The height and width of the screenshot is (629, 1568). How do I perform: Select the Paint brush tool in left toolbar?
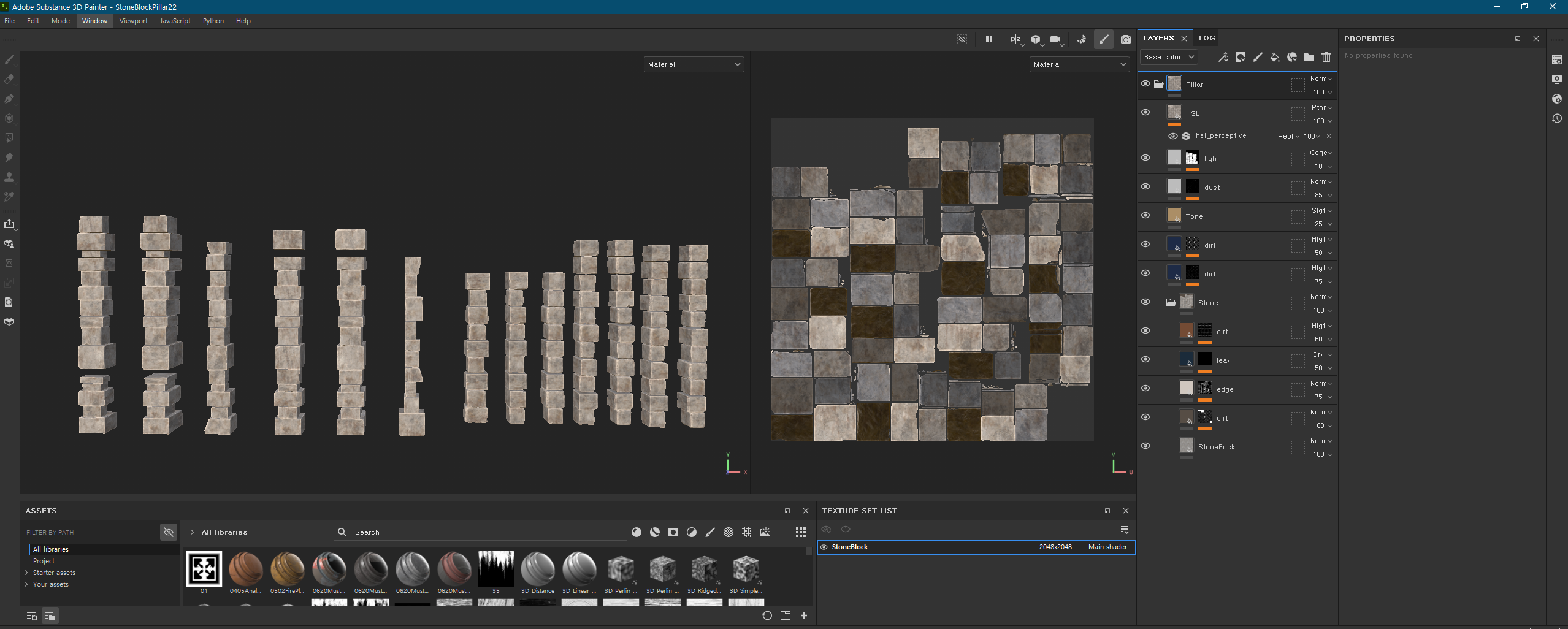[9, 59]
